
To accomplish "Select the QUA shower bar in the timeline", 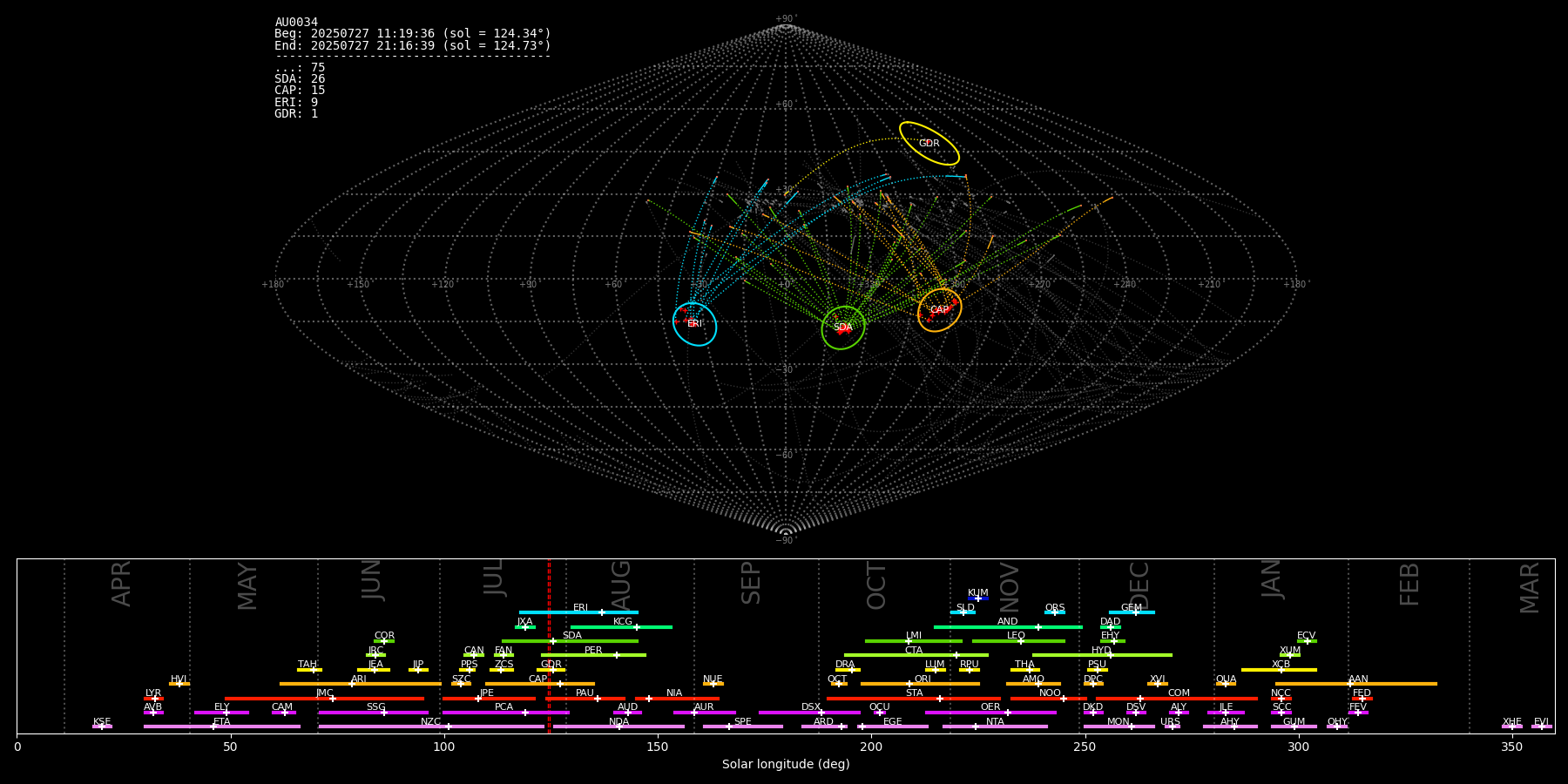I will 1226,684.
